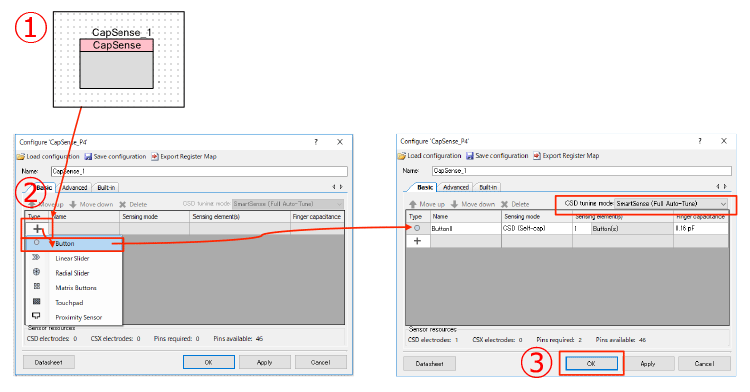Click the CapSense component on the schematic
Viewport: 750px width, 392px height.
[x=117, y=64]
